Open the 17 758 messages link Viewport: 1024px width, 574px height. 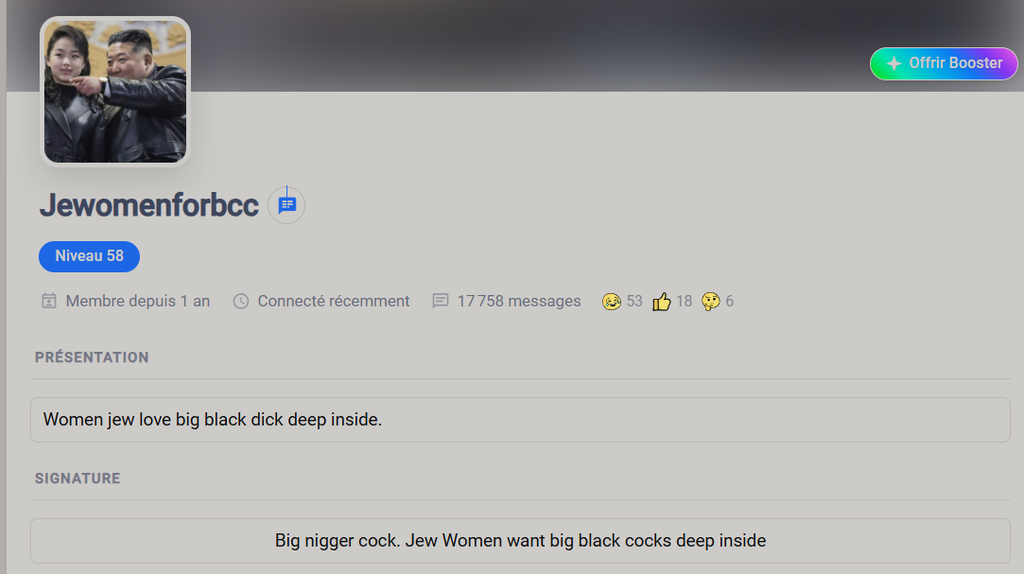518,301
